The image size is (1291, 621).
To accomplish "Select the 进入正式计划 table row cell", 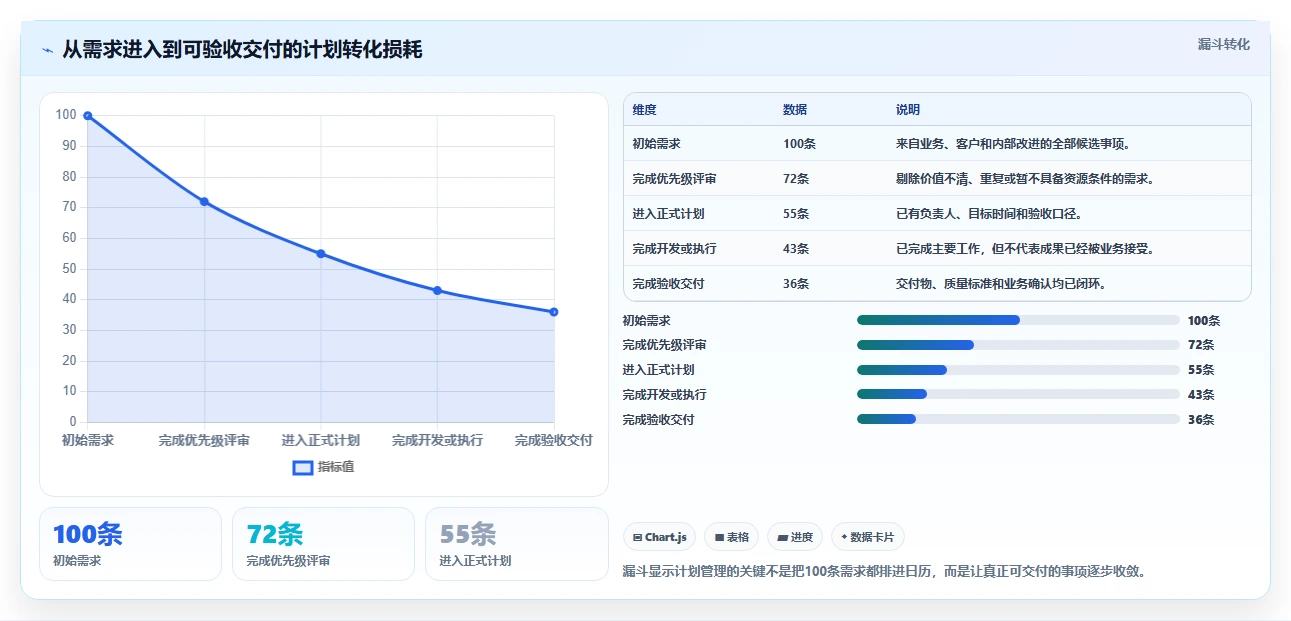I will click(669, 214).
